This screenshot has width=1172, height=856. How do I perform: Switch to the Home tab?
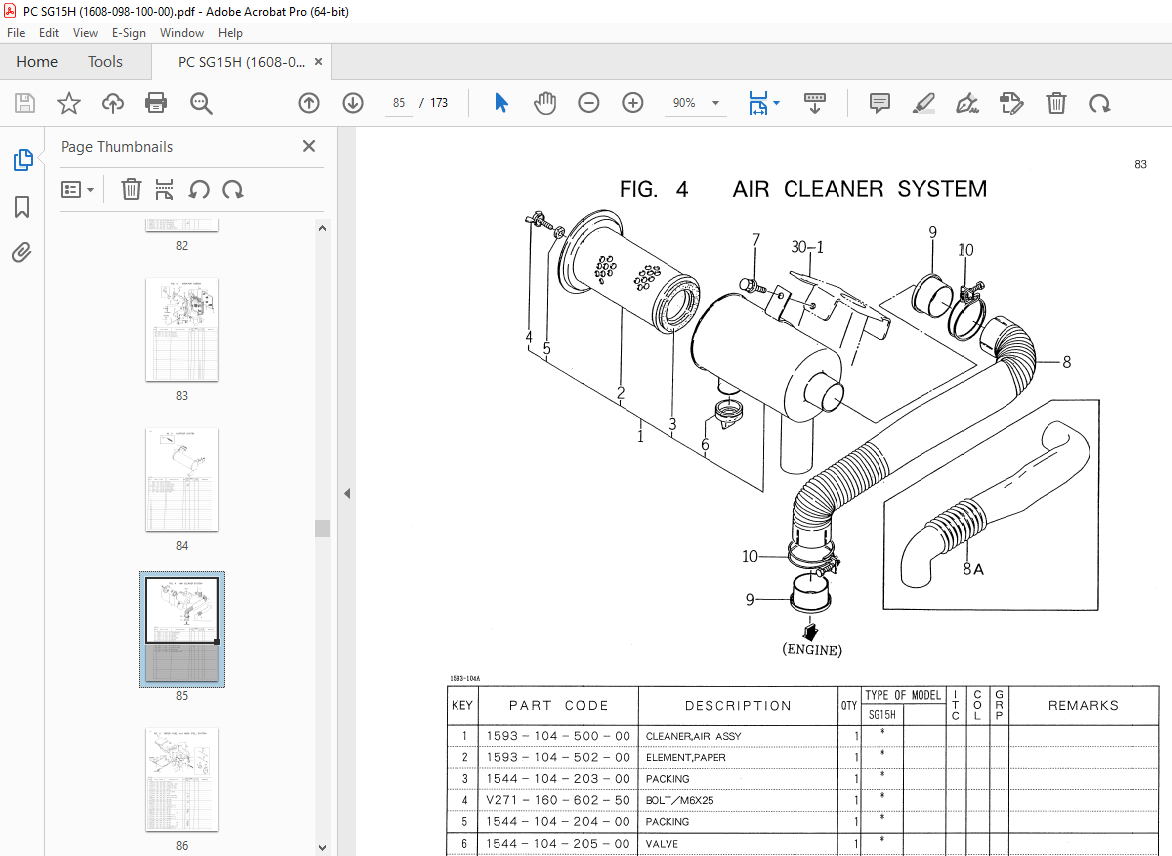coord(37,62)
